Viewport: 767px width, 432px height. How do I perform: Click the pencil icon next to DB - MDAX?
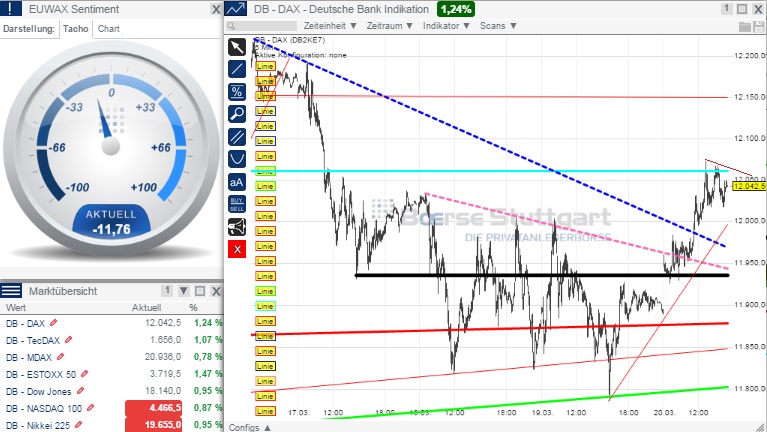(61, 357)
